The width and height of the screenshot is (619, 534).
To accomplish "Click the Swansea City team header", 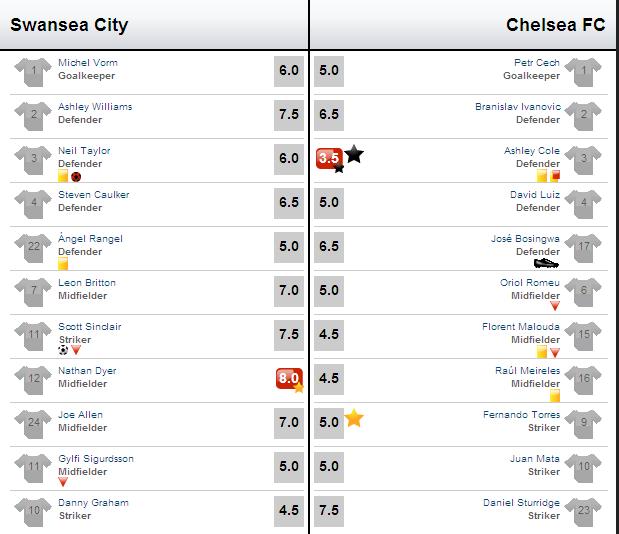I will pos(69,25).
